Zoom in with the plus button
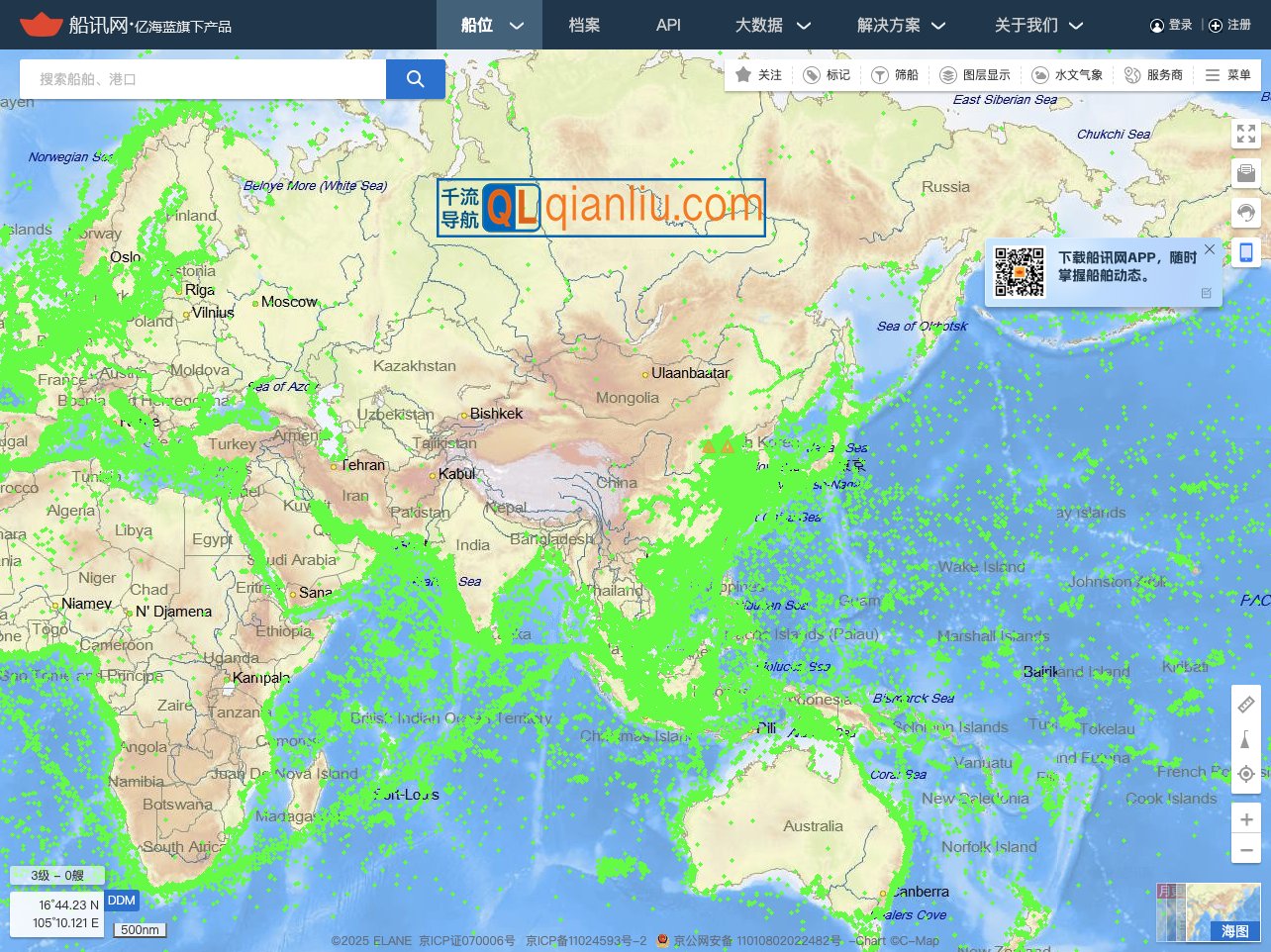The image size is (1271, 952). tap(1246, 819)
